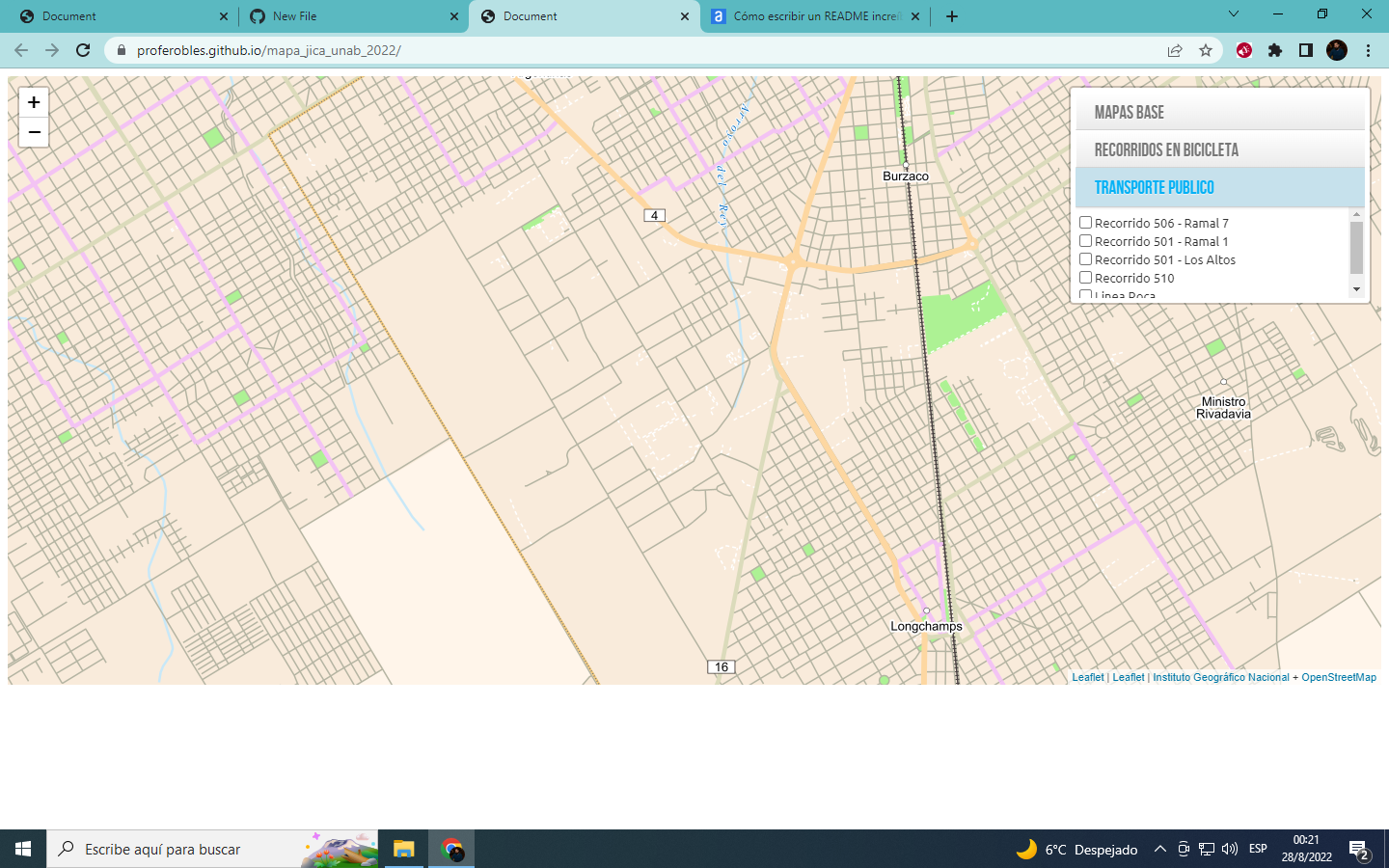
Task: Open the OpenStreetMap attribution link
Action: 1339,677
